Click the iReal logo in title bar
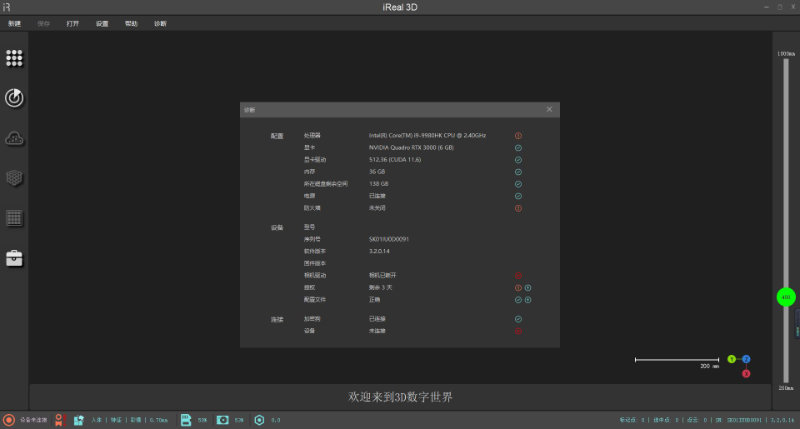The image size is (800, 429). click(x=7, y=7)
